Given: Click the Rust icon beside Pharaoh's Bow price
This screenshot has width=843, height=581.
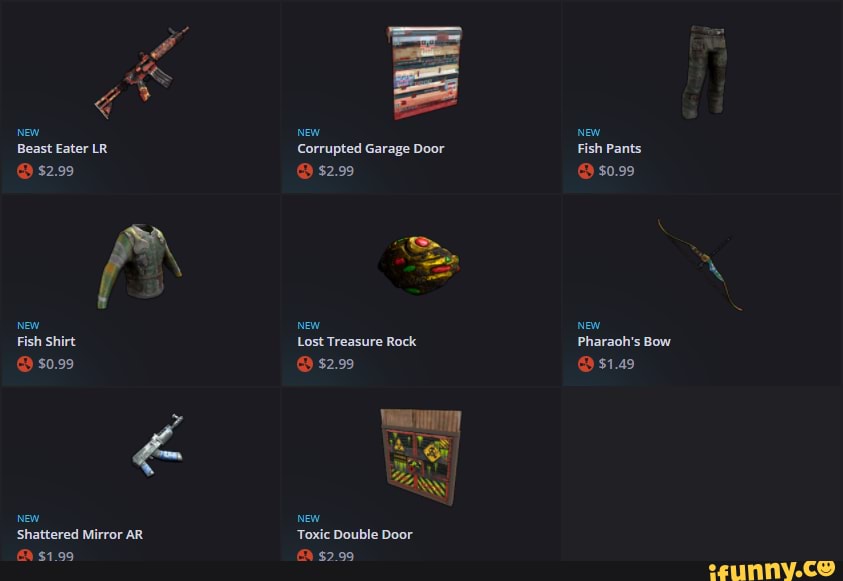Looking at the screenshot, I should (x=585, y=364).
